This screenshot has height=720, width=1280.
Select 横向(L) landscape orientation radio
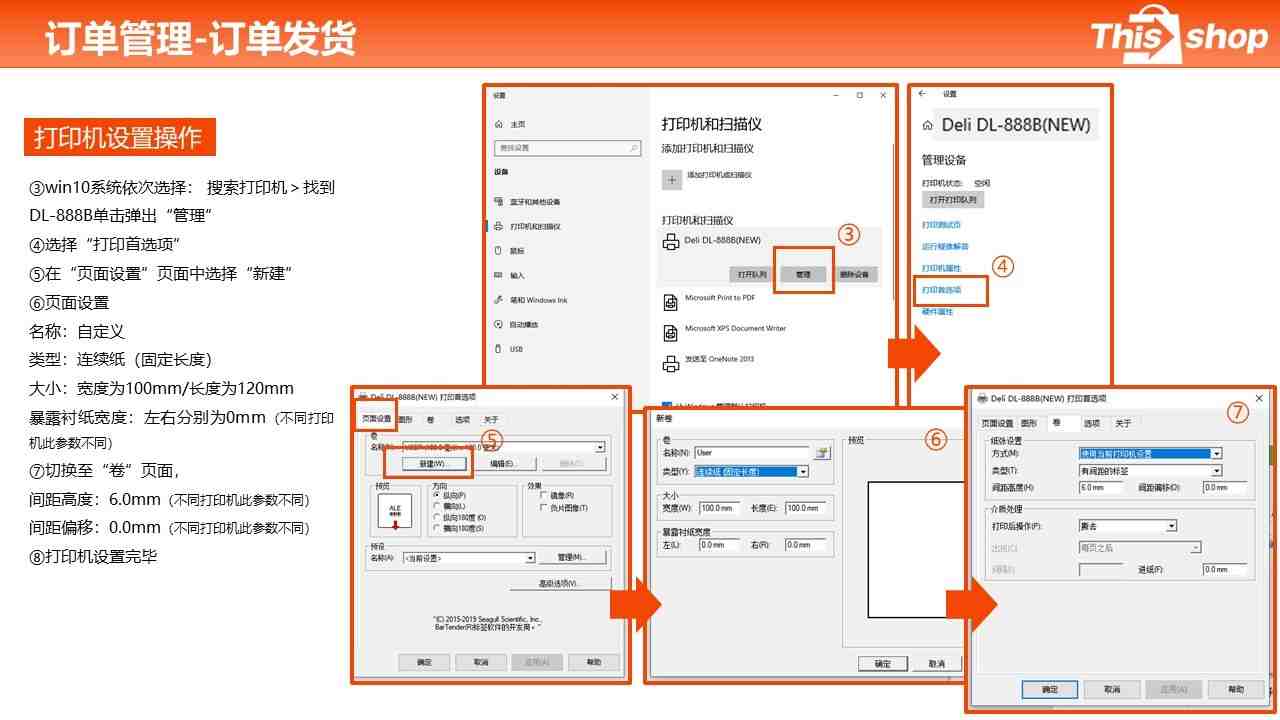tap(436, 506)
